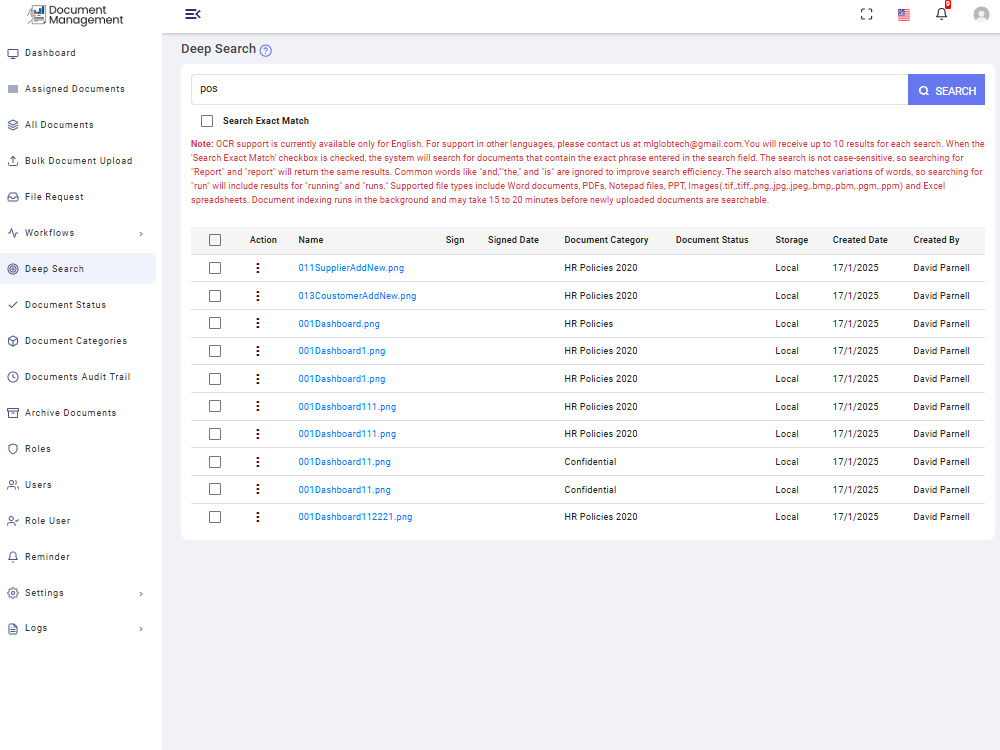The height and width of the screenshot is (750, 1000).
Task: Check the box for first 001Dashboard11.png row
Action: tap(215, 462)
